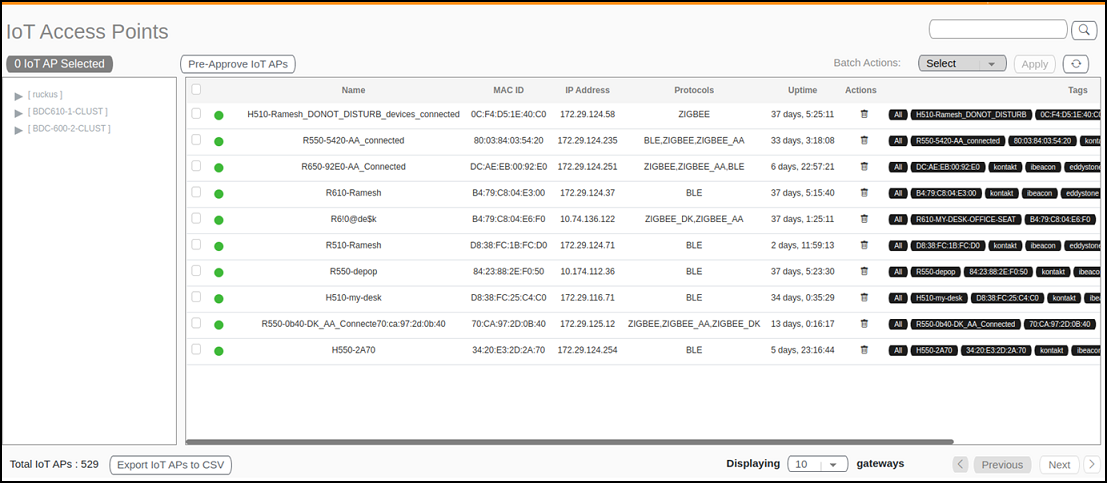Delete R510-Ramesh using trash icon

click(x=864, y=245)
